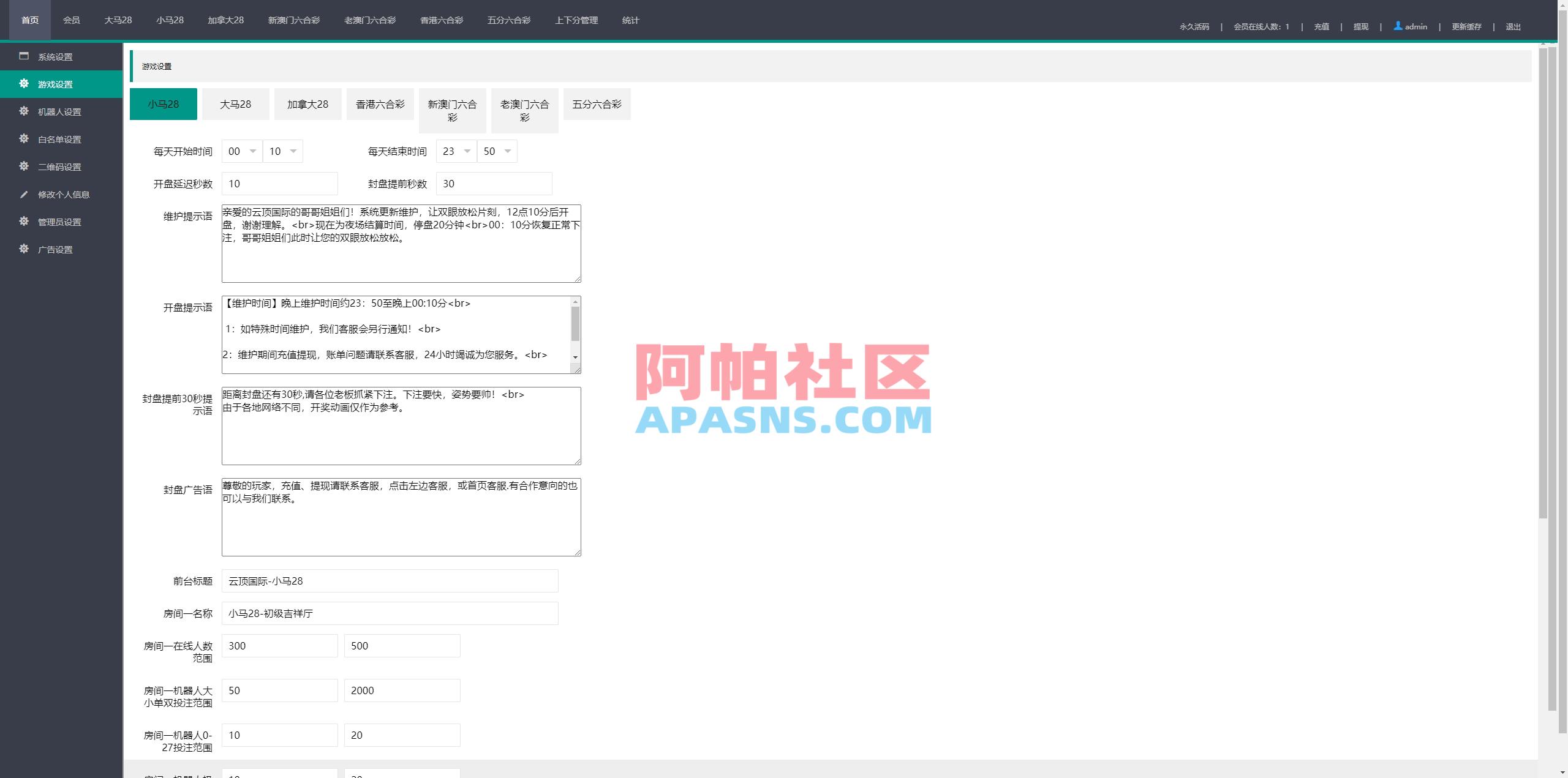The image size is (1568, 778).
Task: Open the end minute dropdown showing 50
Action: point(497,151)
